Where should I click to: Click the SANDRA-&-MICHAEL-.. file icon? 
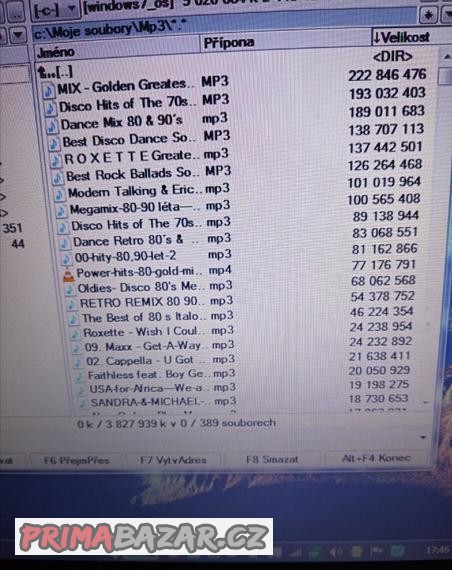[83, 403]
